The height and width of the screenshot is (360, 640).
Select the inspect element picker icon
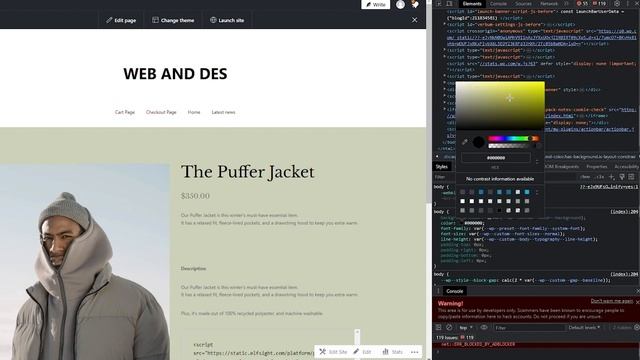pyautogui.click(x=439, y=4)
